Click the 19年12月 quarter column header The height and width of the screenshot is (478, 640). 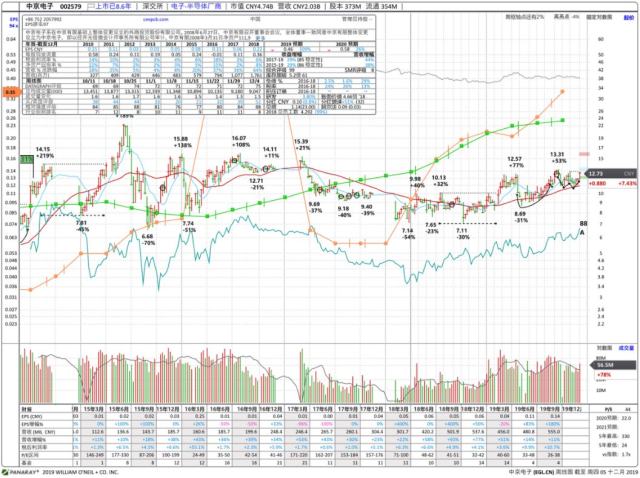pyautogui.click(x=573, y=409)
